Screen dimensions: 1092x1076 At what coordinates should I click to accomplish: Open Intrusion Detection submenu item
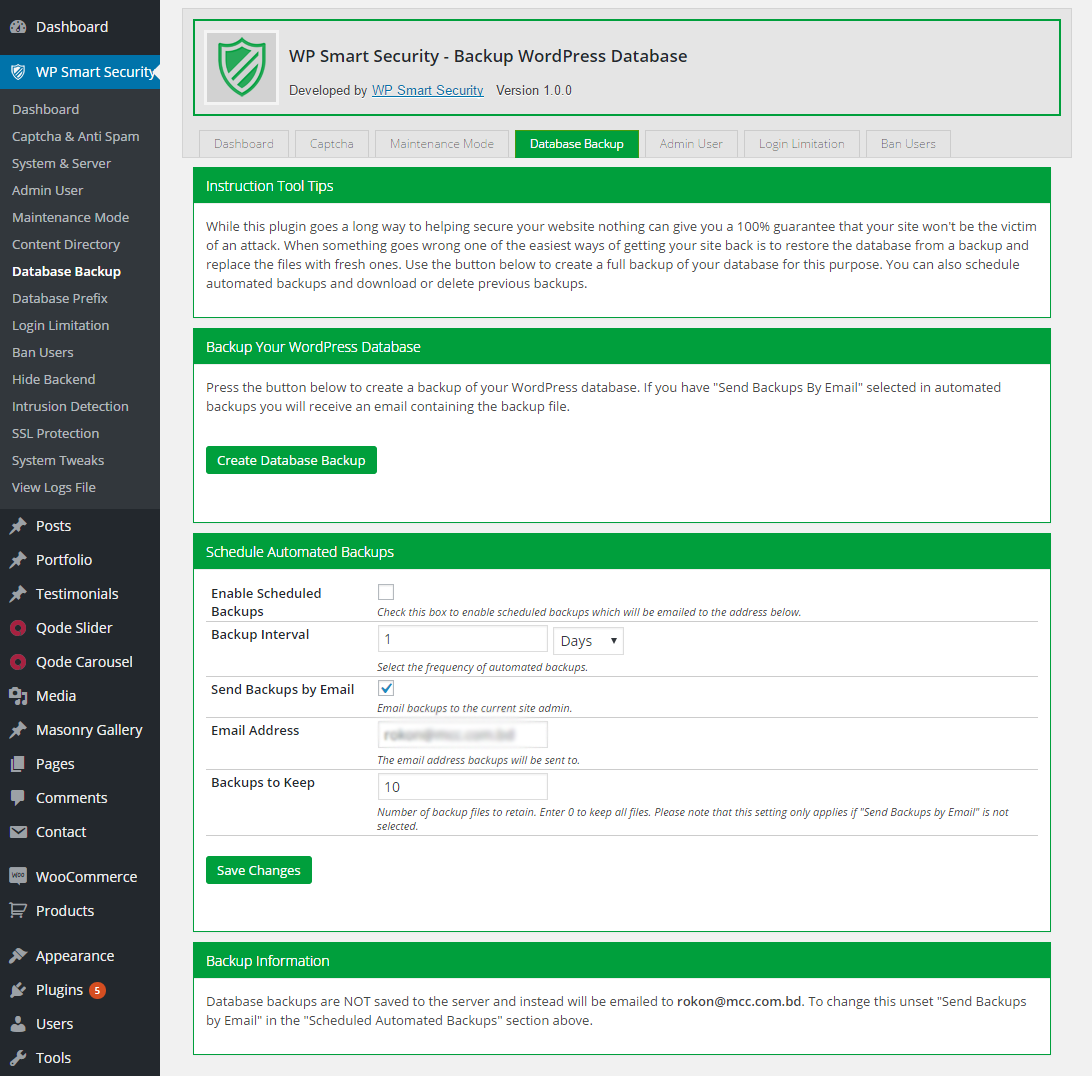(x=70, y=407)
